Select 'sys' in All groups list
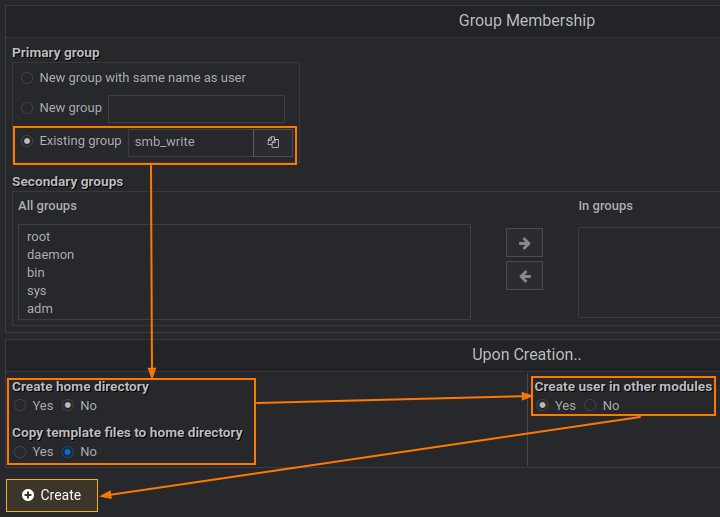720x517 pixels. click(37, 291)
